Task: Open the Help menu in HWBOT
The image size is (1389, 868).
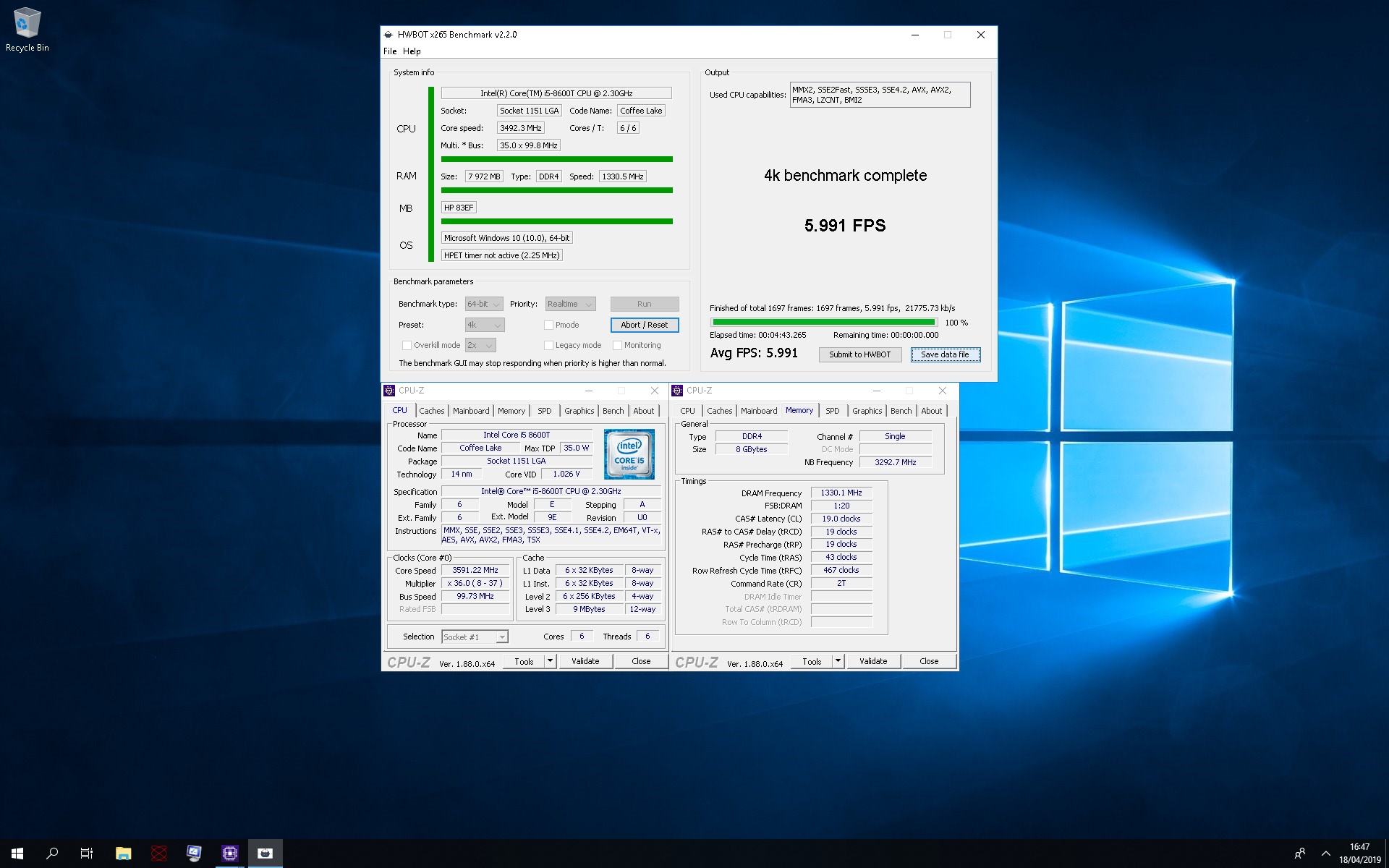Action: point(412,51)
